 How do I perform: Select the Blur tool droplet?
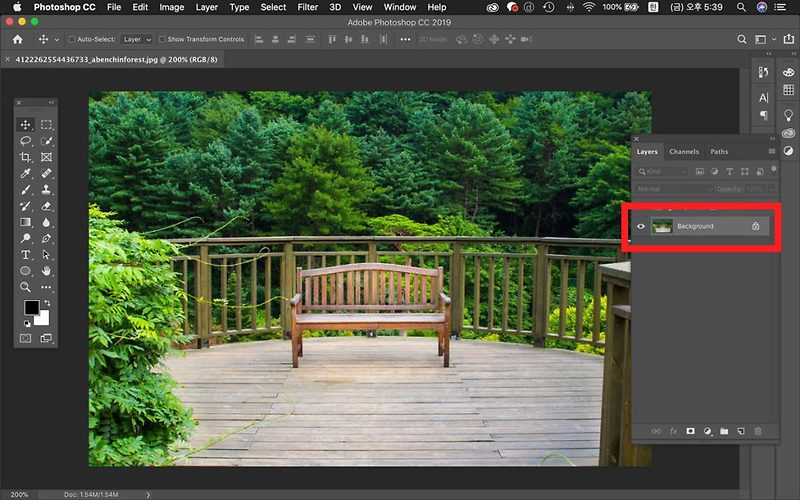click(46, 222)
